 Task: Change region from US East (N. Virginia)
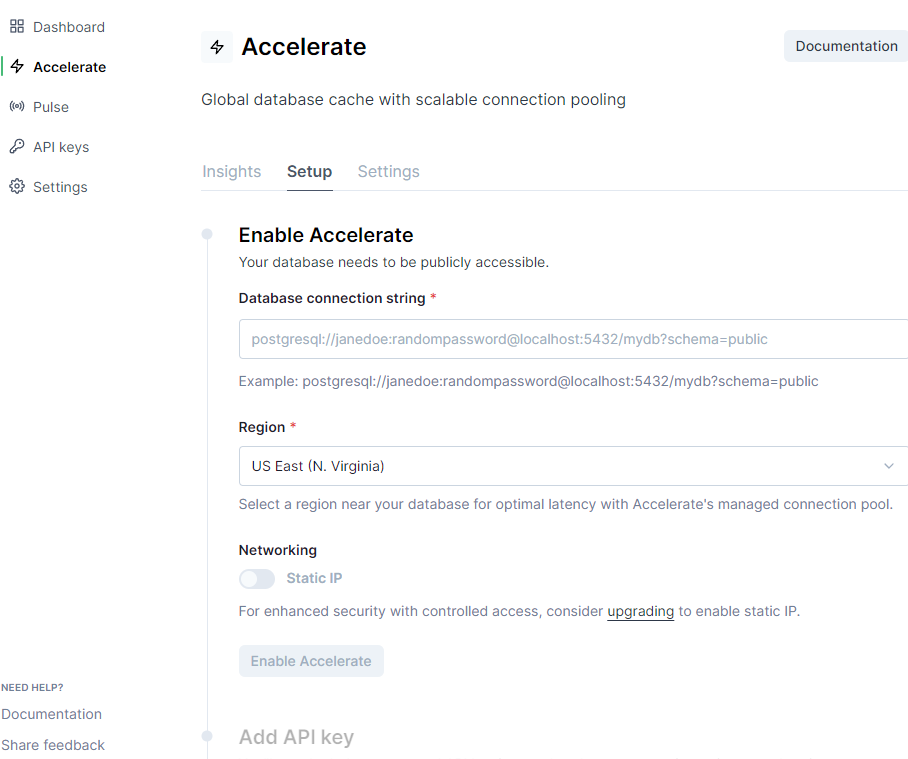coord(570,466)
